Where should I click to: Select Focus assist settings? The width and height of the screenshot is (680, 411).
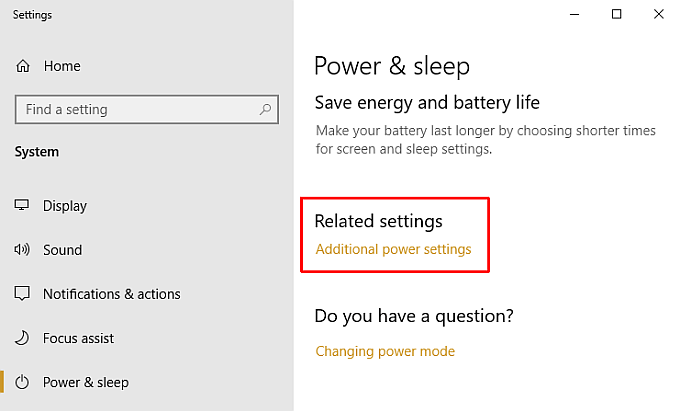tap(78, 338)
